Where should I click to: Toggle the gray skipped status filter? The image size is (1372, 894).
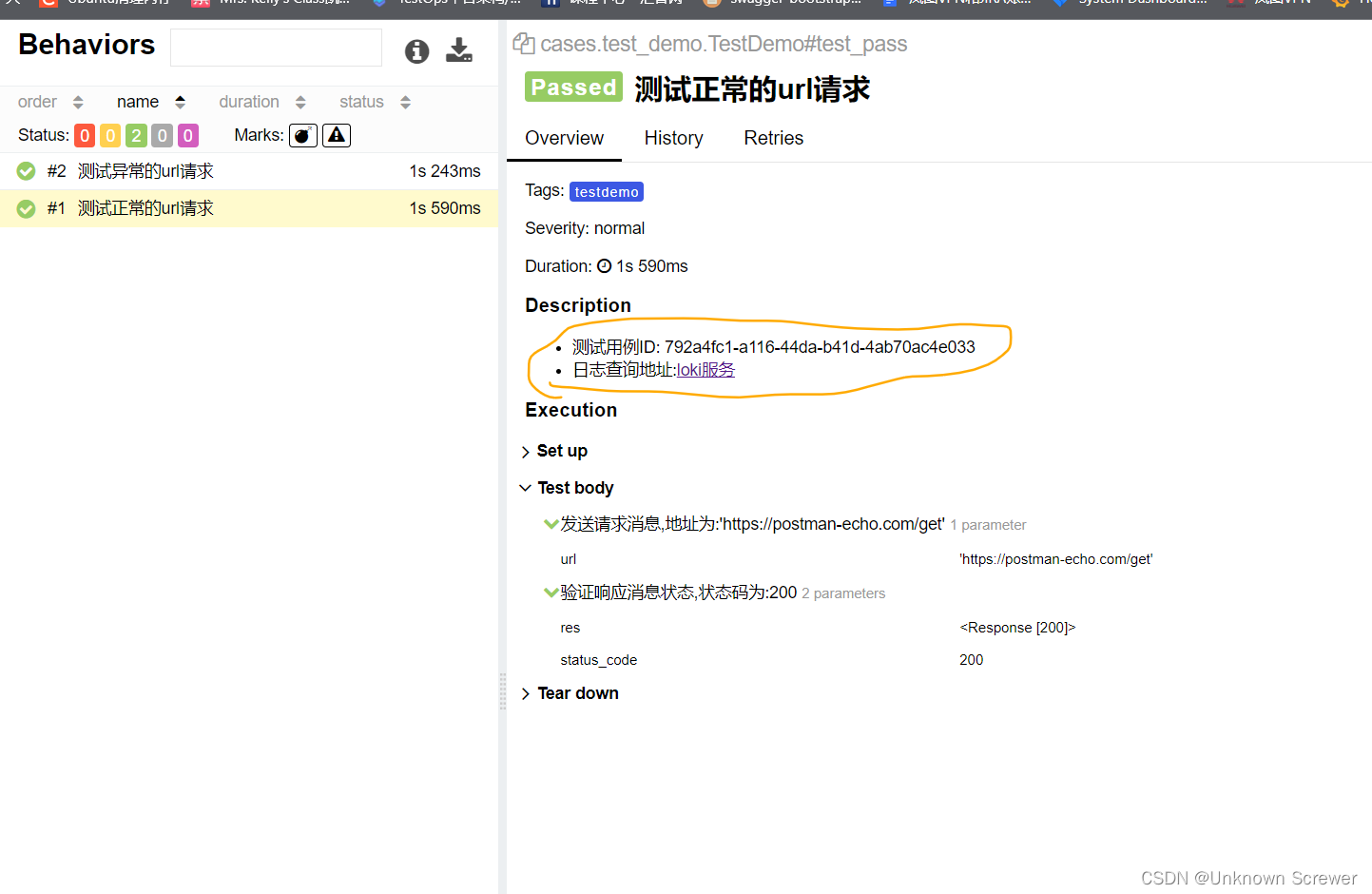pos(162,136)
